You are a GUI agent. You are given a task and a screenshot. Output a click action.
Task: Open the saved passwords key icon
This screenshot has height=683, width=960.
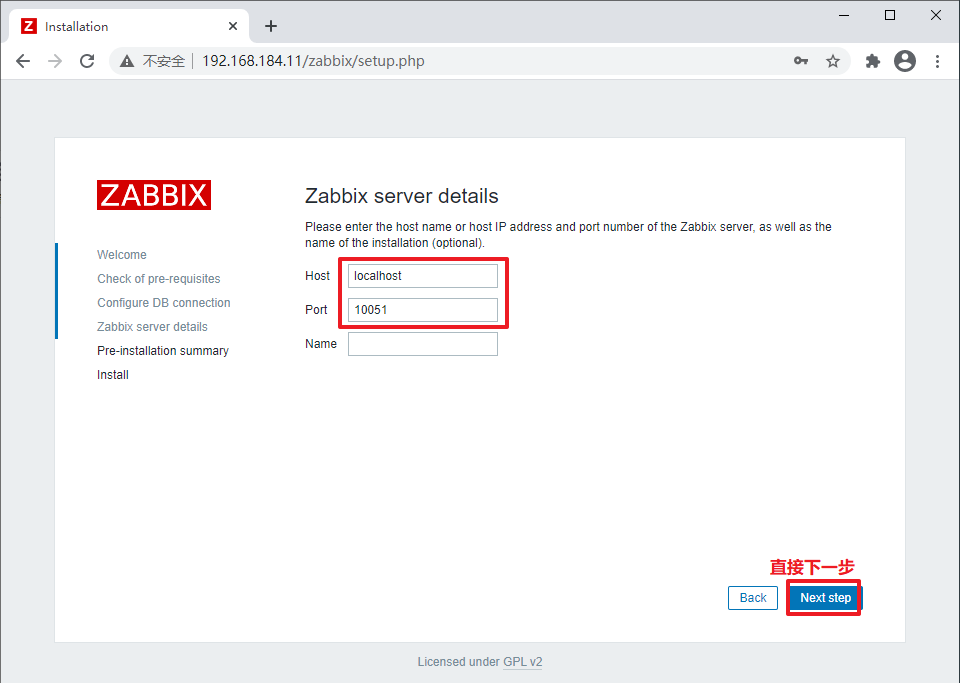click(x=801, y=61)
